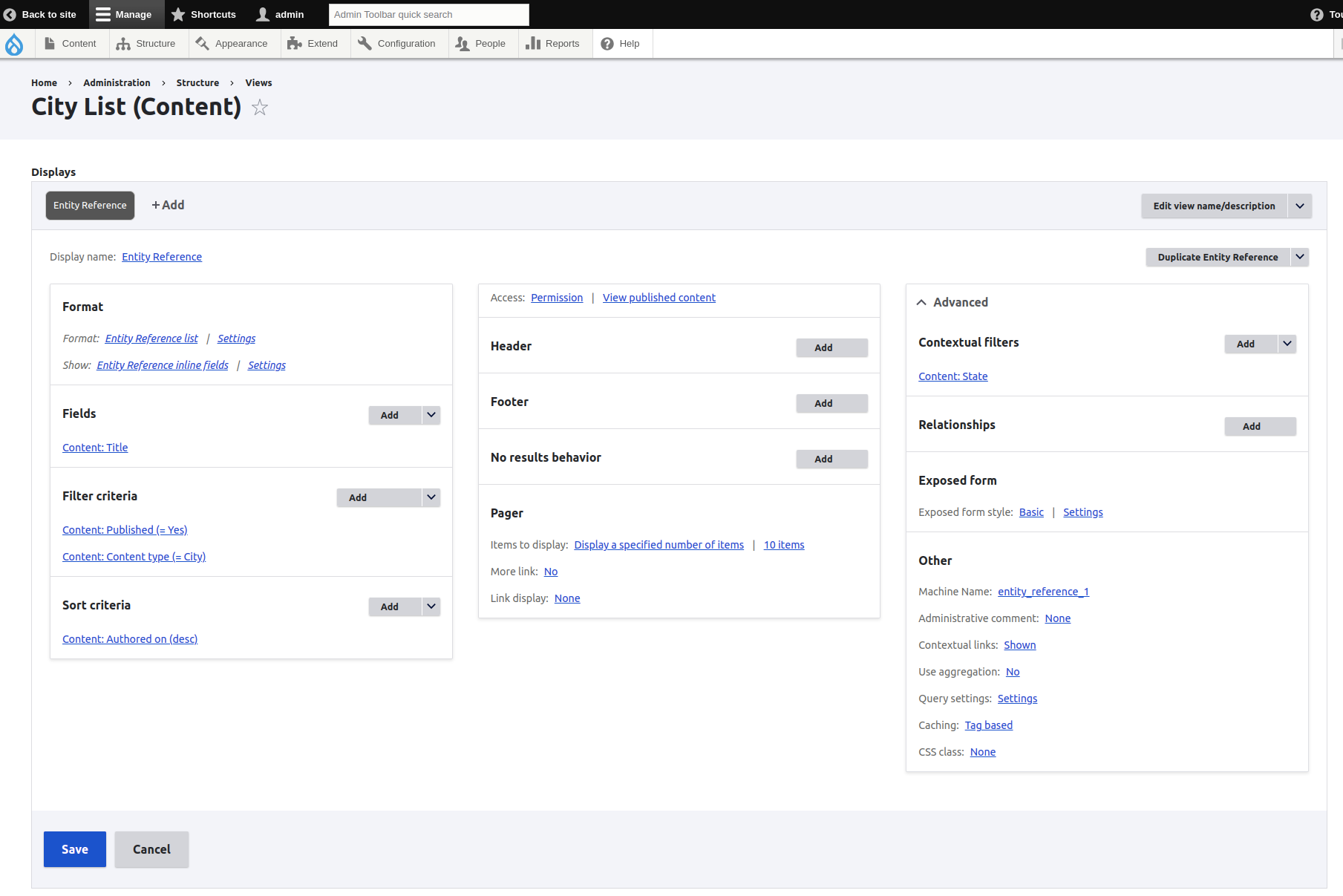Open the Filter criteria Add dropdown arrow
Image resolution: width=1343 pixels, height=896 pixels.
tap(431, 497)
